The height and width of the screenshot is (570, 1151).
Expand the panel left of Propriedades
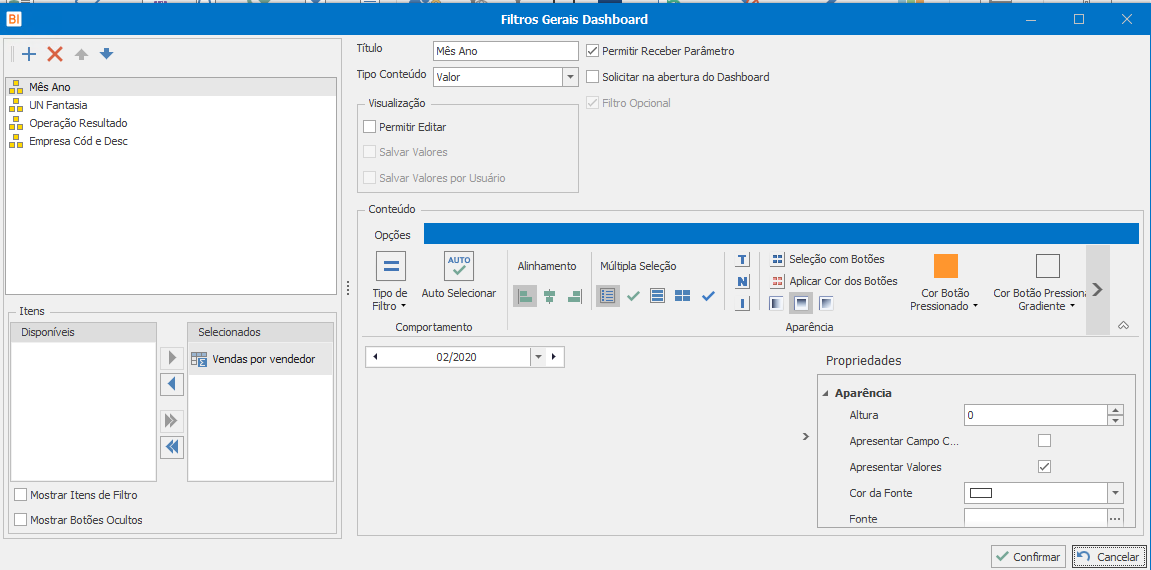coord(805,436)
